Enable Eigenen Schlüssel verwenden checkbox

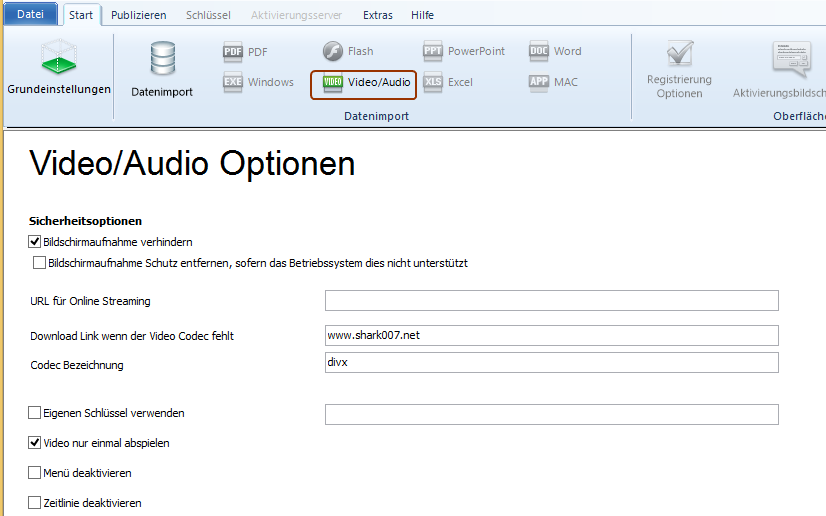[35, 412]
